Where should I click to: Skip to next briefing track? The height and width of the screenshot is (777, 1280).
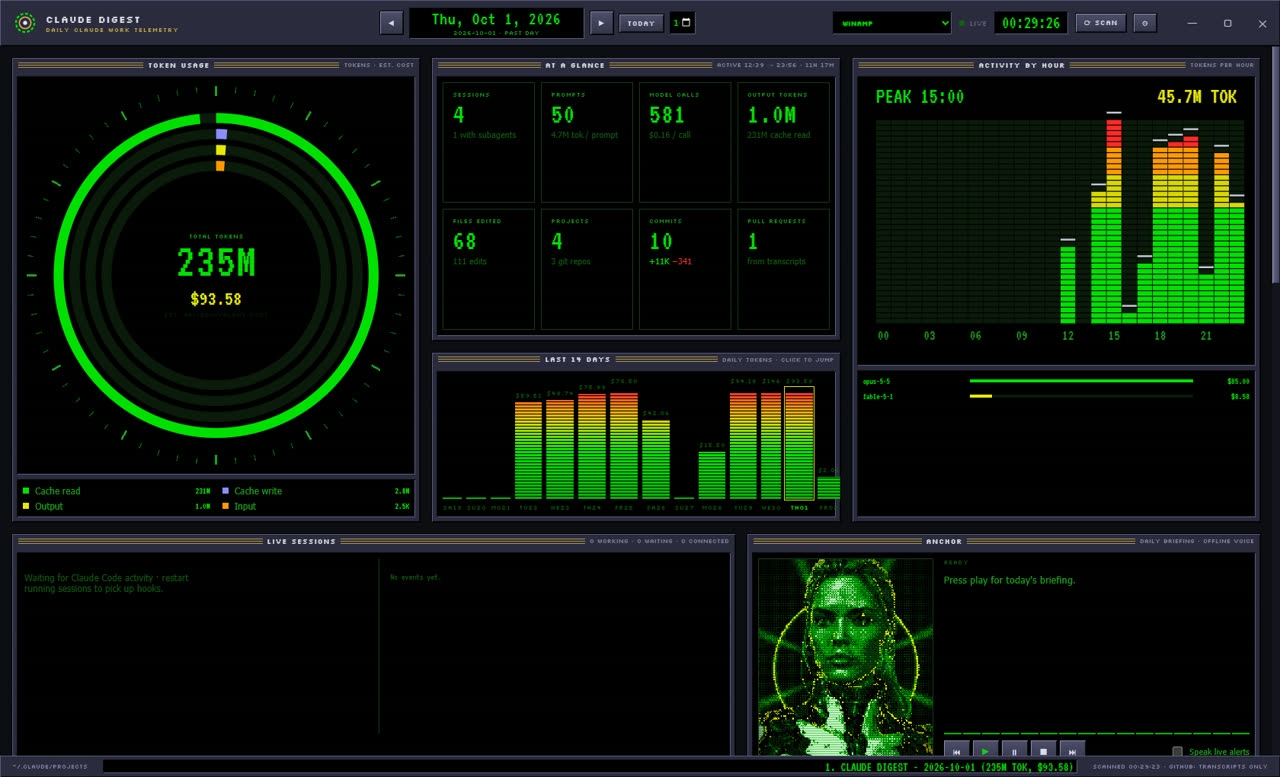pyautogui.click(x=1072, y=750)
